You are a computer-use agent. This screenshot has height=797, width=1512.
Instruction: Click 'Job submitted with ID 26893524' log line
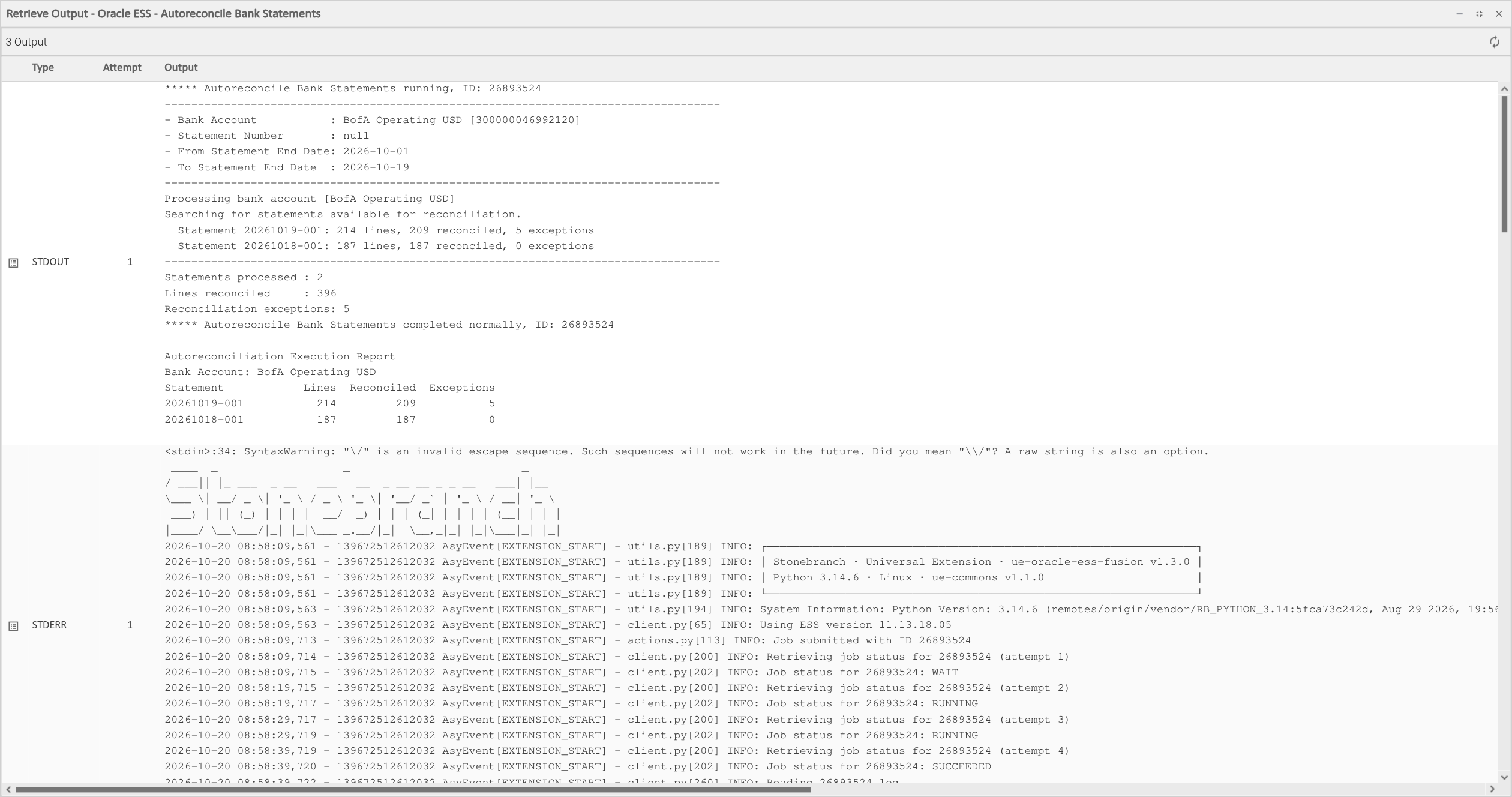click(x=568, y=640)
